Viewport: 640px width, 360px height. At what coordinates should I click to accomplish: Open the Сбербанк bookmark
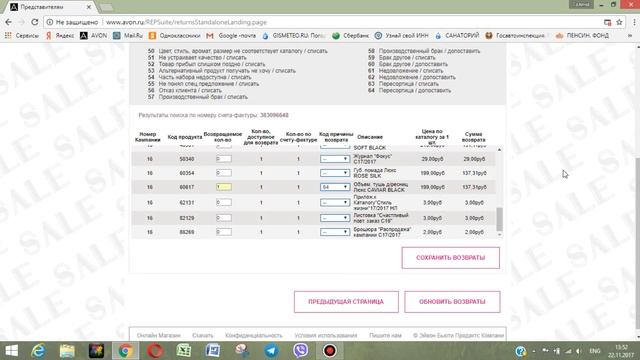coord(351,36)
